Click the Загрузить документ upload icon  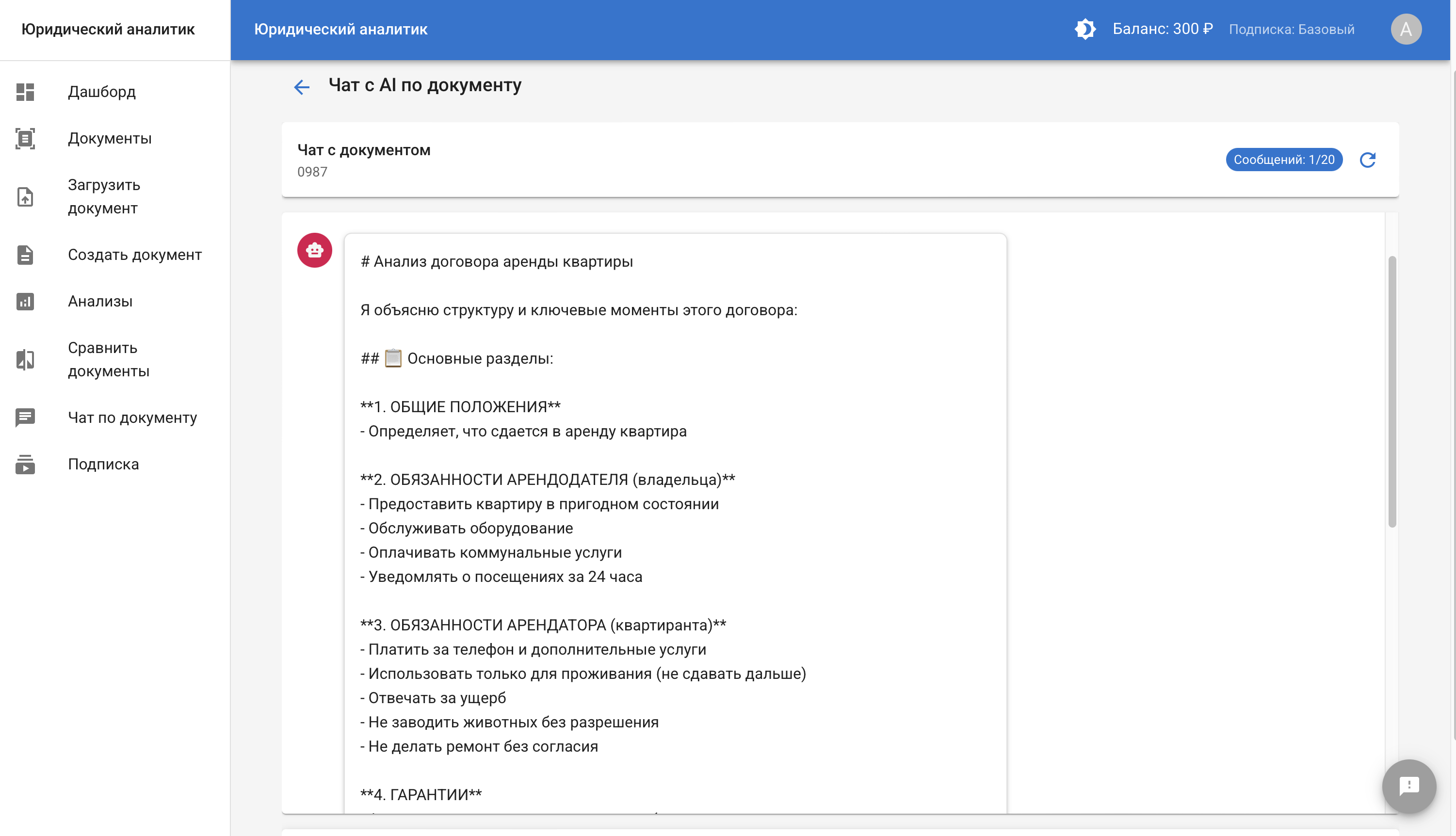tap(25, 196)
